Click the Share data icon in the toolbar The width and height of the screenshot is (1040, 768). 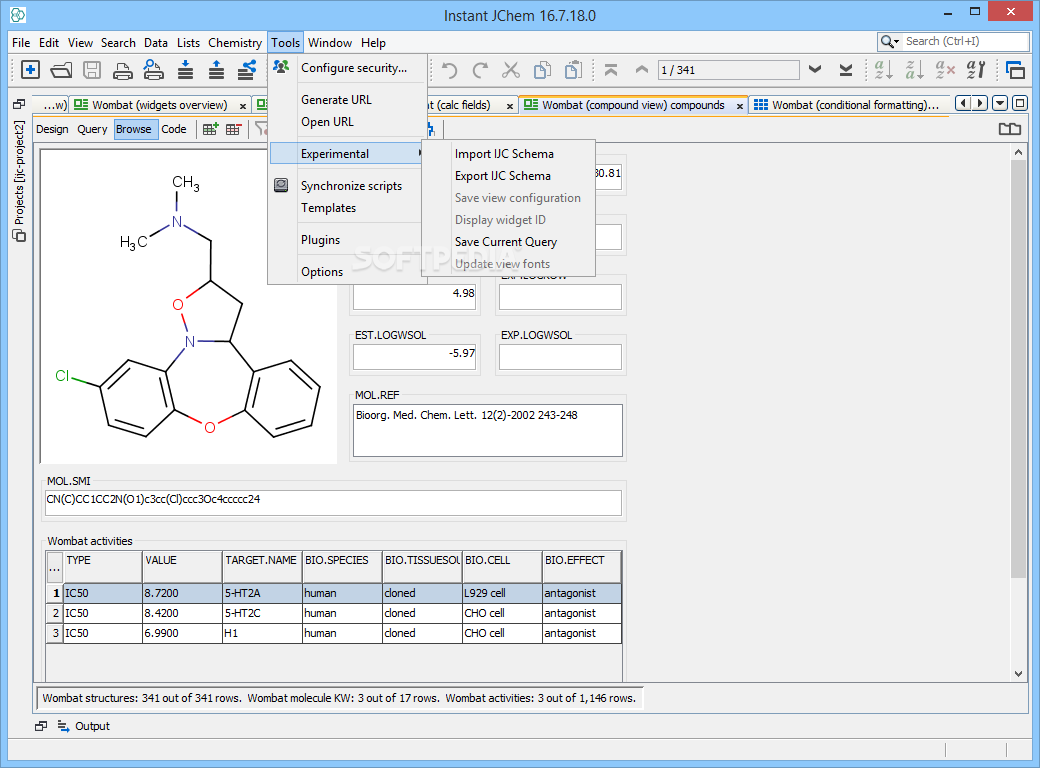(247, 70)
